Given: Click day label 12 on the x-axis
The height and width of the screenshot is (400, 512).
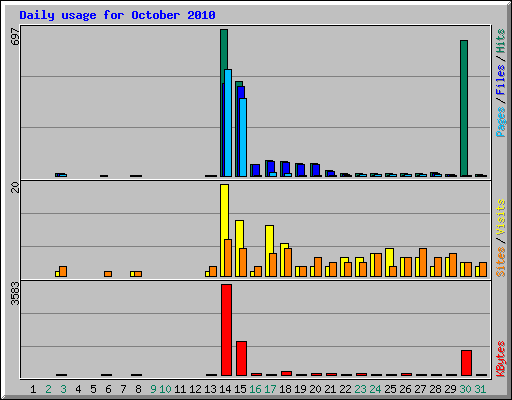Looking at the screenshot, I should 195,389.
